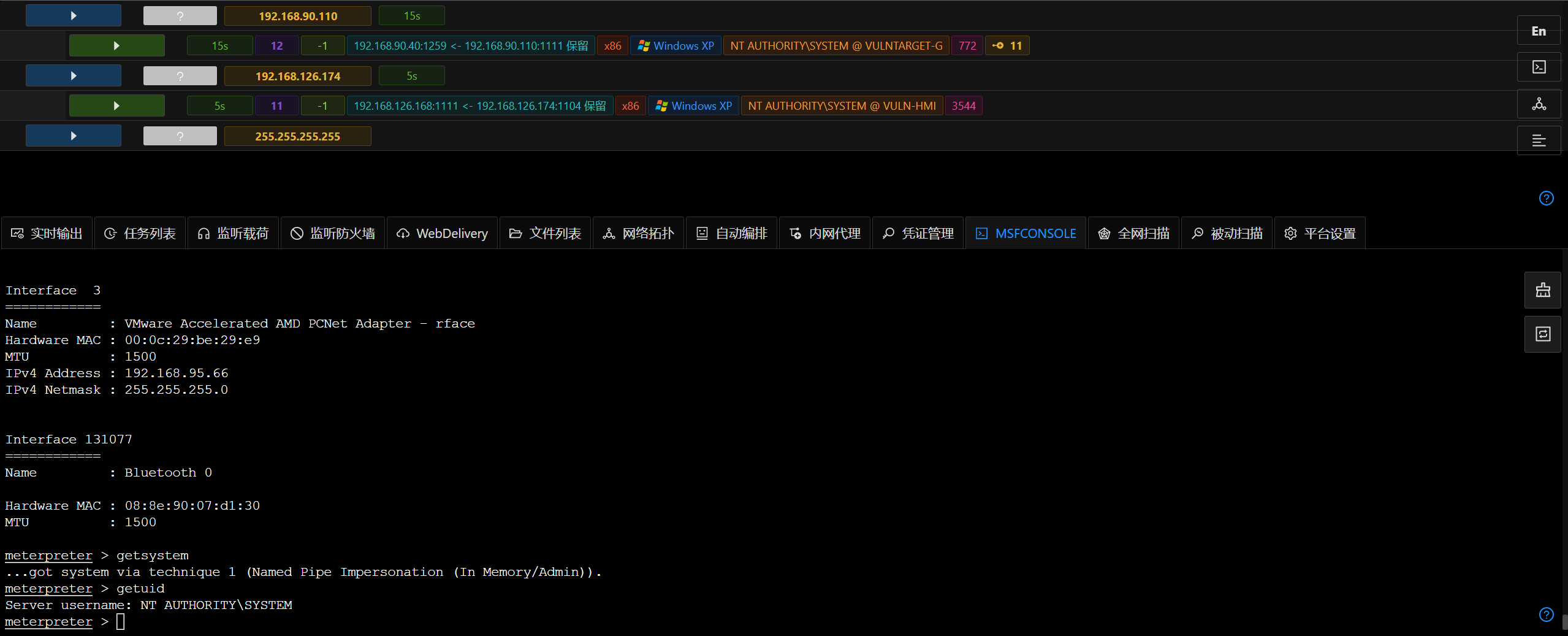Click Windows XP tag in VULN-HMI row
The image size is (1568, 636).
693,105
